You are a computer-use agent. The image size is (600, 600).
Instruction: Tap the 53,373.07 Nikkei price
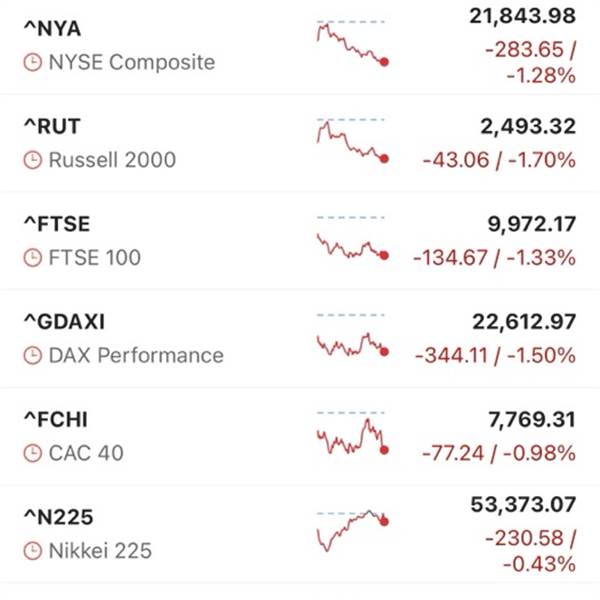coord(522,506)
